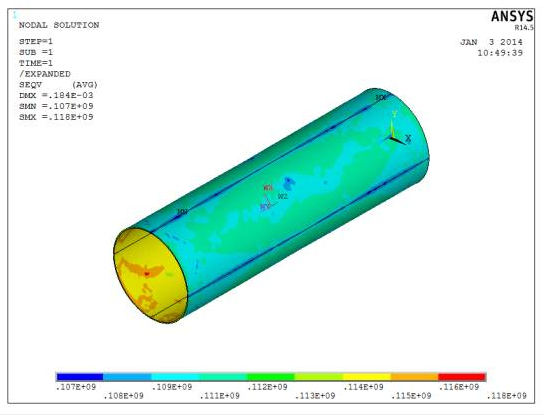Click the Y axis label of the triad
The width and height of the screenshot is (544, 415).
394,114
